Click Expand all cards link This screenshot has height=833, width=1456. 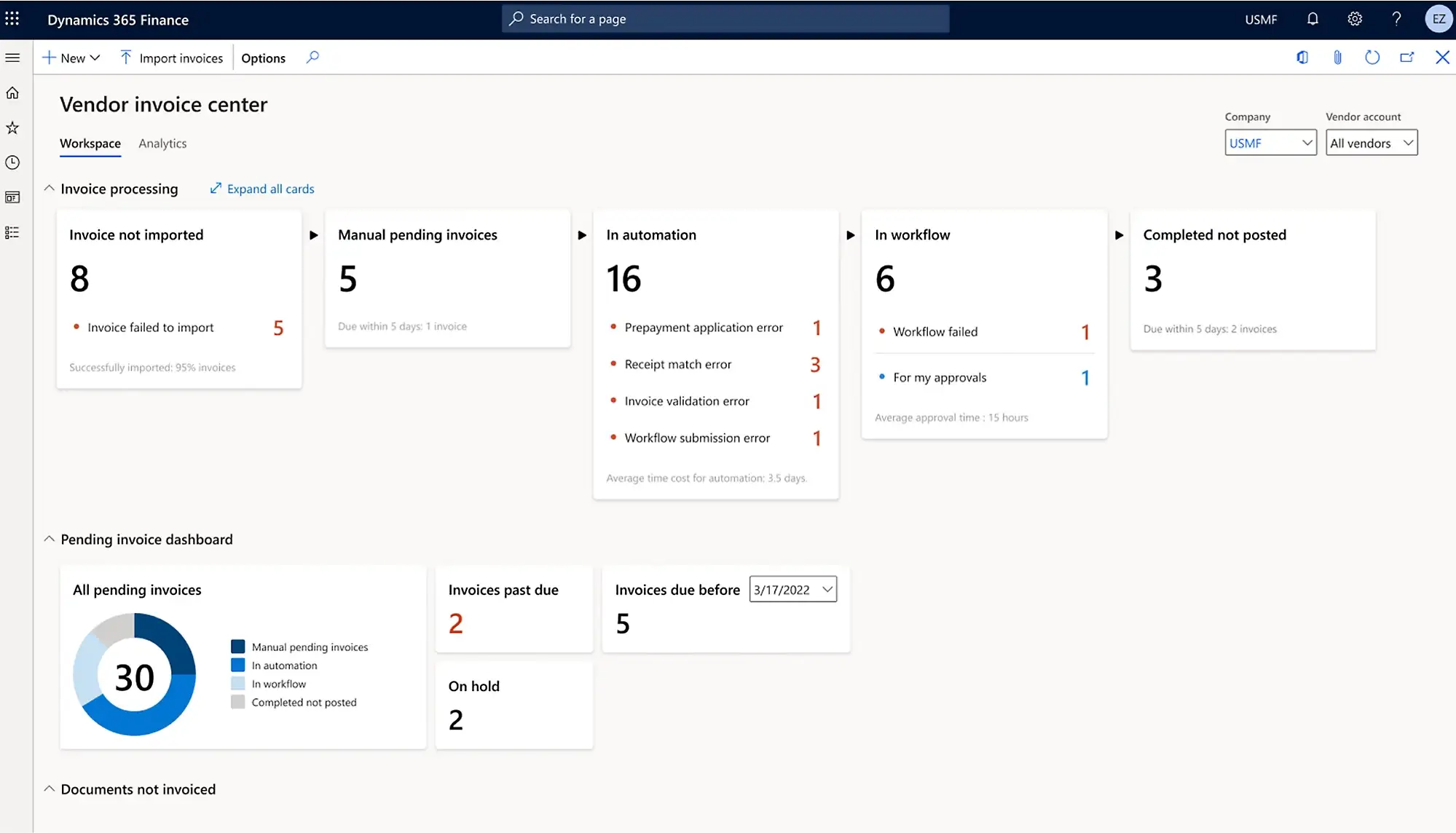[x=262, y=189]
